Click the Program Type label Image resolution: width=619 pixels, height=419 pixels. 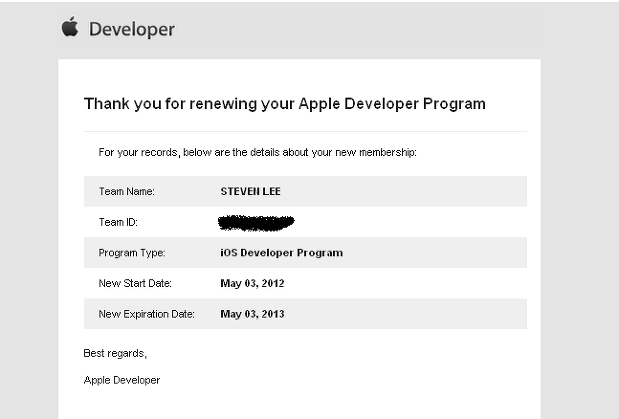click(x=132, y=253)
